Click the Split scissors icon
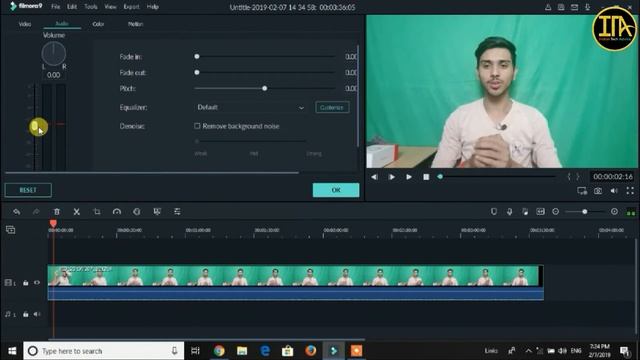This screenshot has width=640, height=360. 76,211
